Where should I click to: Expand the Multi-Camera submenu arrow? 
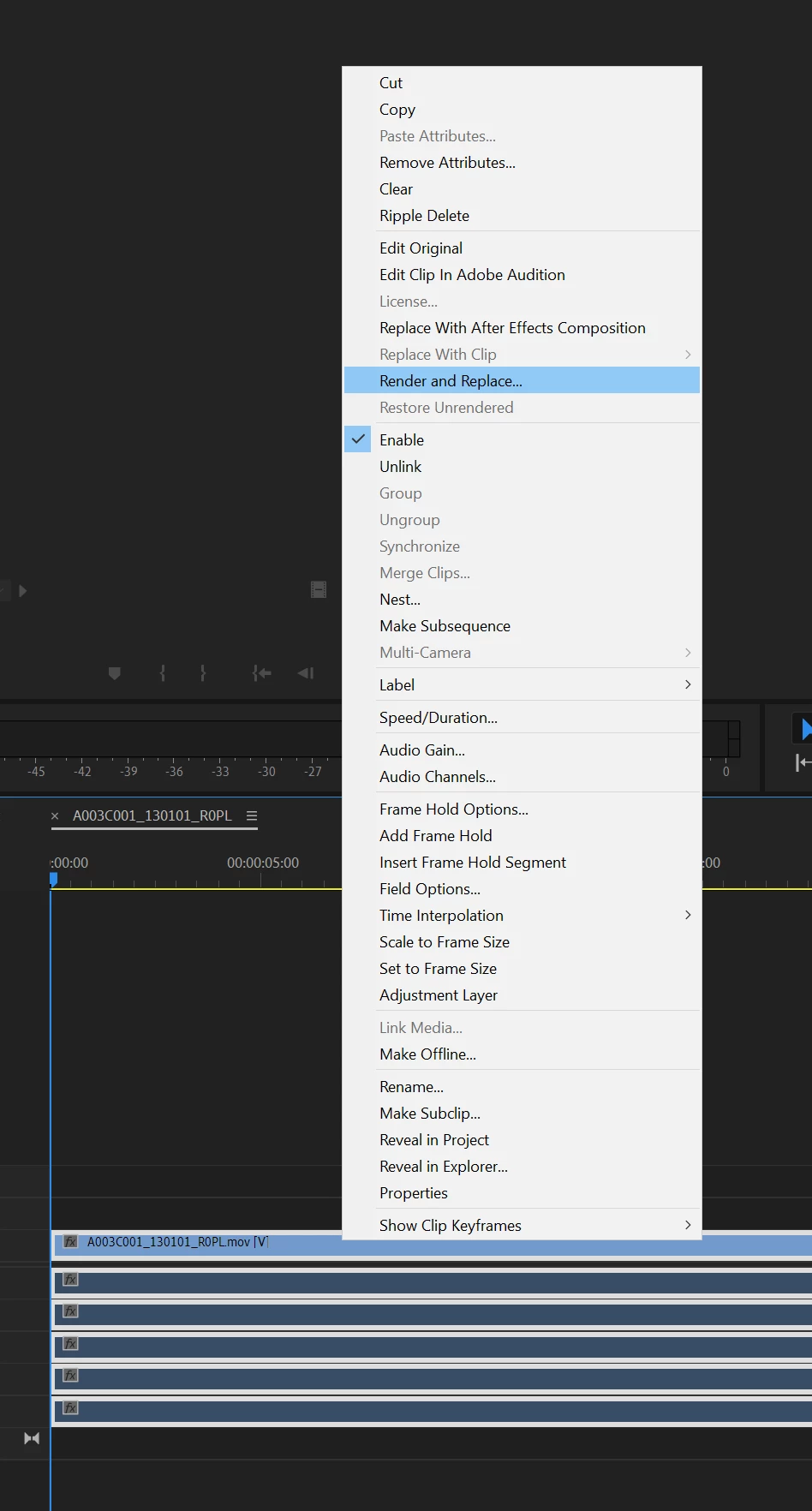coord(688,653)
